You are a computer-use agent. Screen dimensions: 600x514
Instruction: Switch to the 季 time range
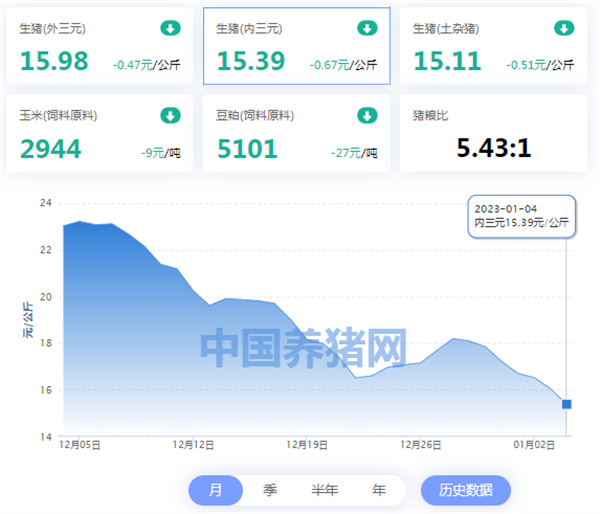tap(270, 490)
